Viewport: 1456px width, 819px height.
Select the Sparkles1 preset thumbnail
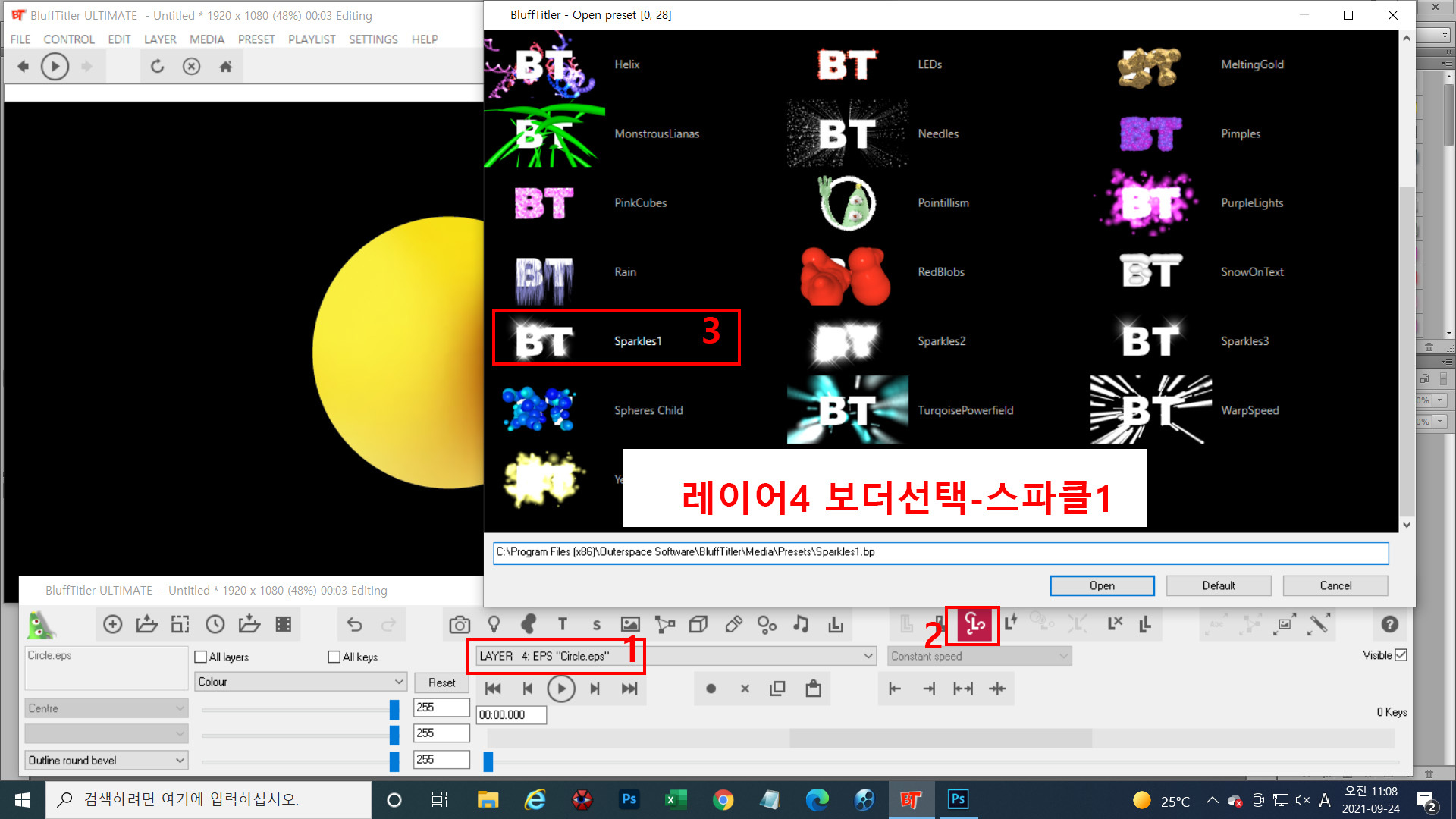point(544,340)
